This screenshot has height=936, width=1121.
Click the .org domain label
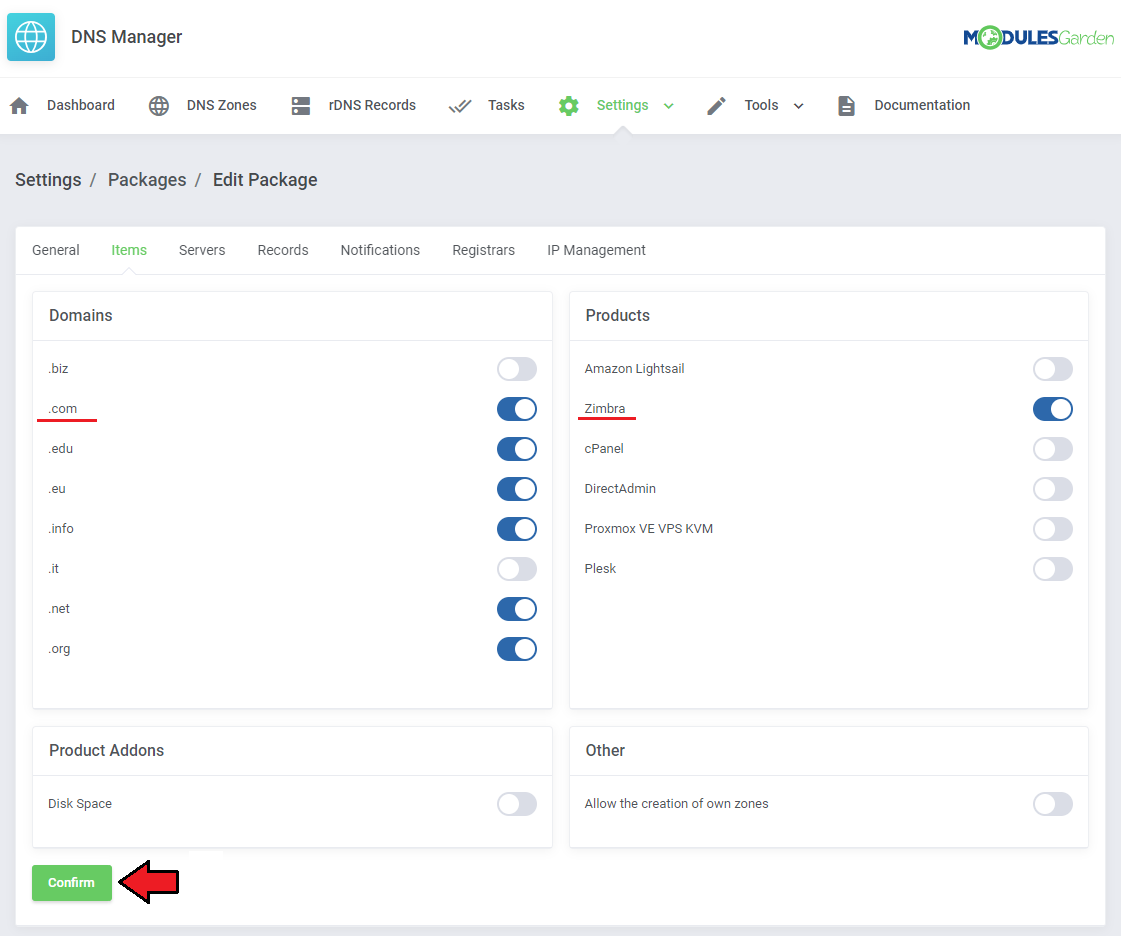[x=59, y=649]
